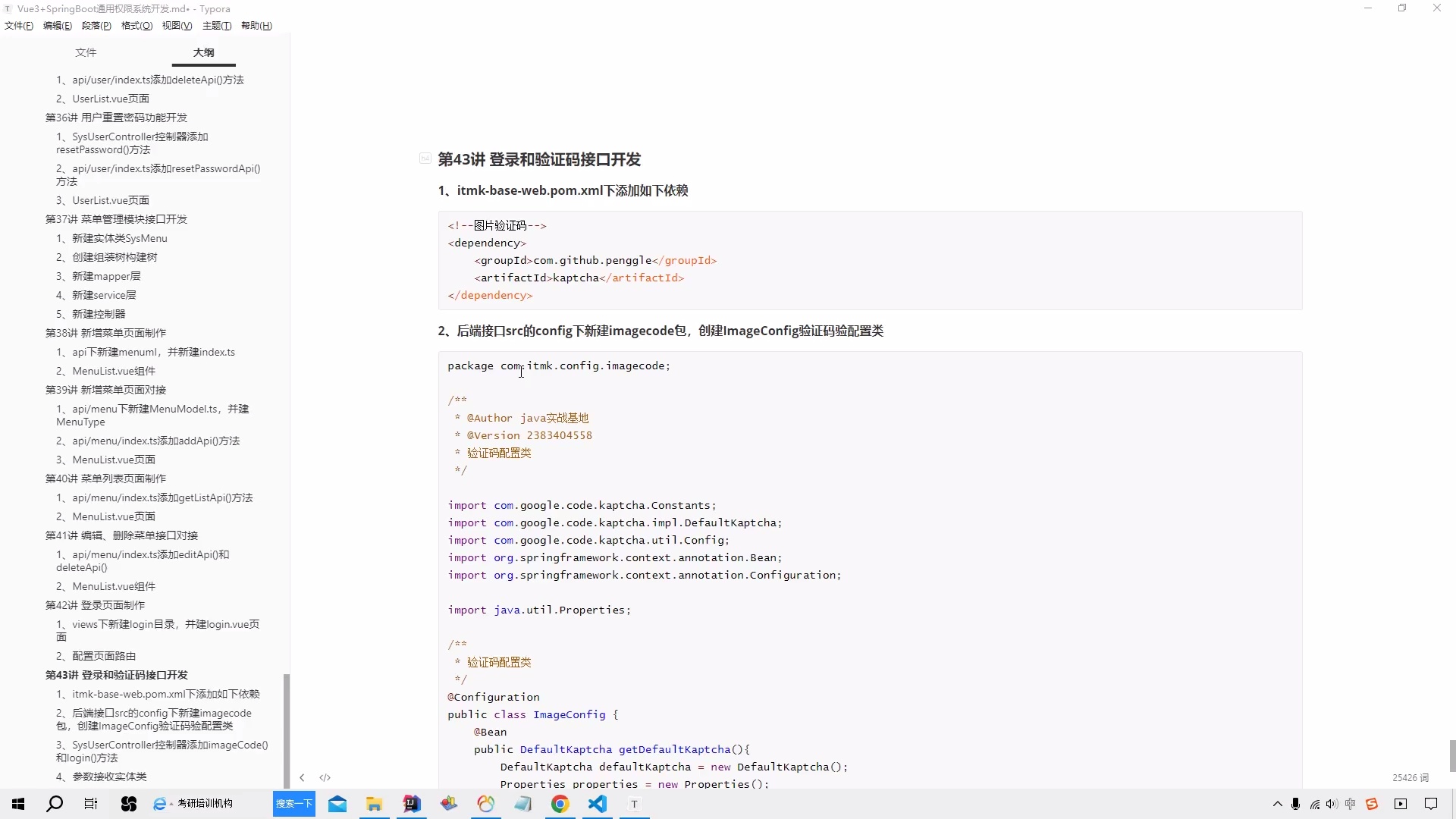Toggle the speaker volume icon in system tray
The width and height of the screenshot is (1456, 819).
point(1332,804)
